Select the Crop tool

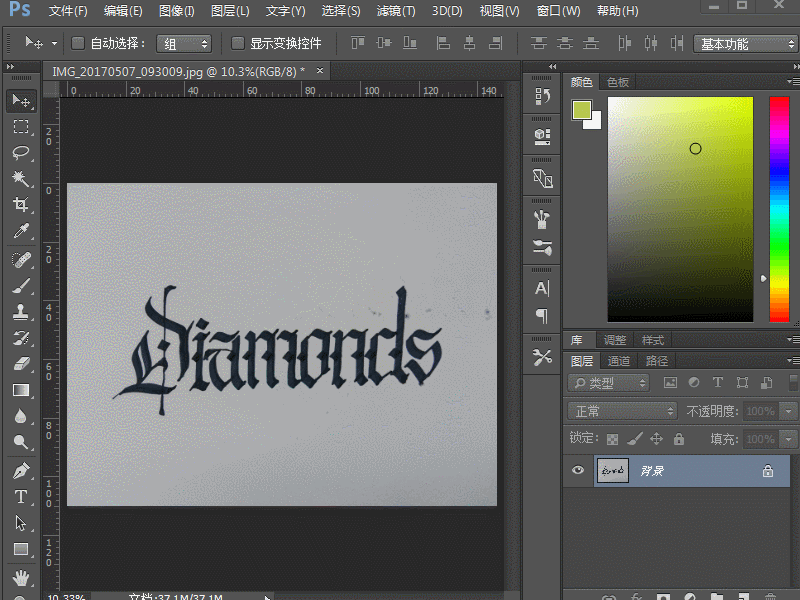[x=20, y=205]
